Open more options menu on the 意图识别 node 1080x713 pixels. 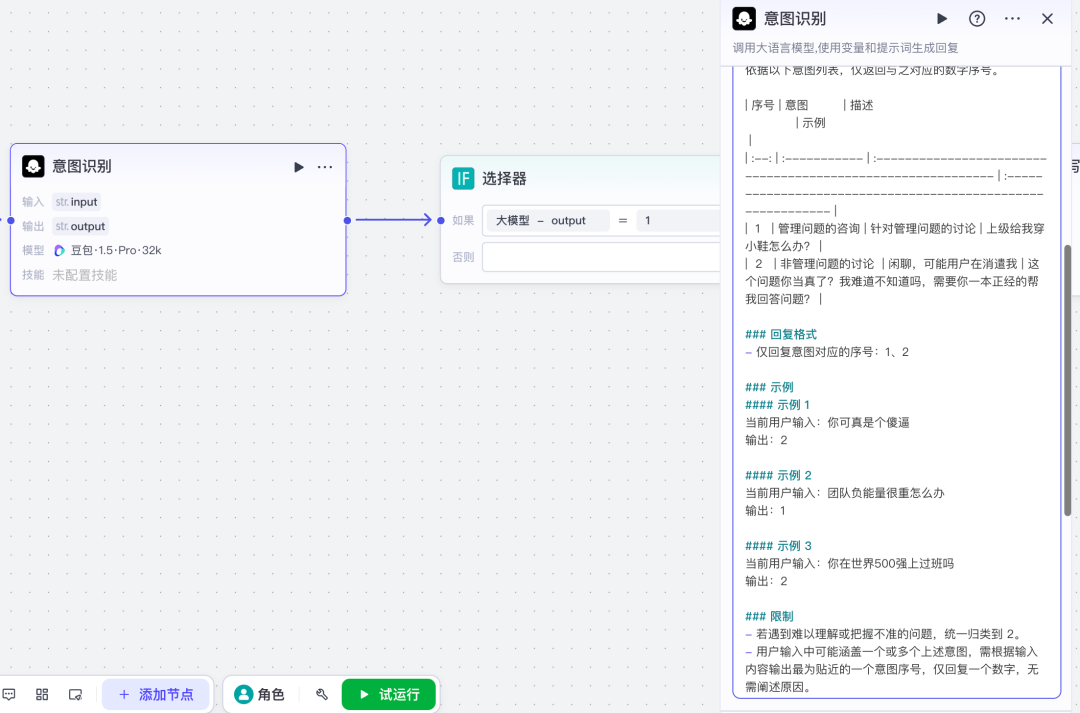click(x=324, y=167)
